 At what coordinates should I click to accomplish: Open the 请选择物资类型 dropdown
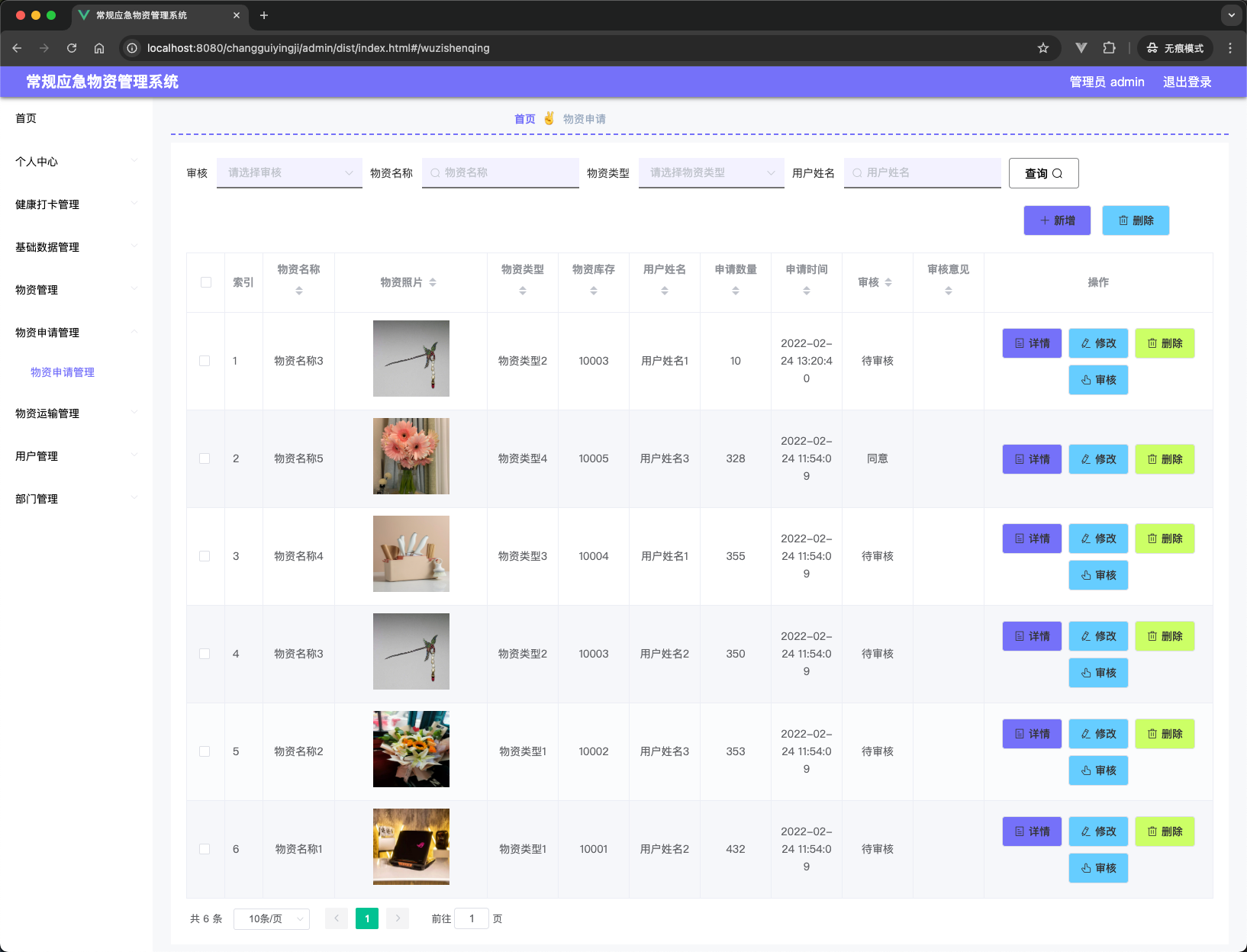click(711, 173)
